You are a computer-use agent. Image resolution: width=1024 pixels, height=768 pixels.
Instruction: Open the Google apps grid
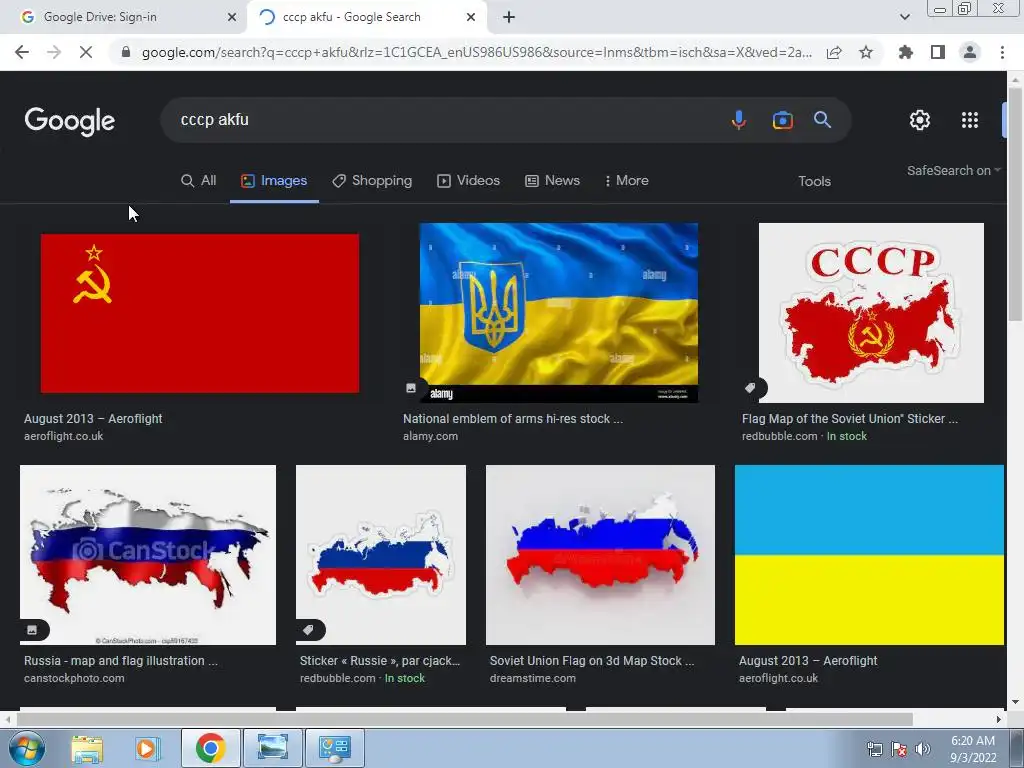pos(970,120)
